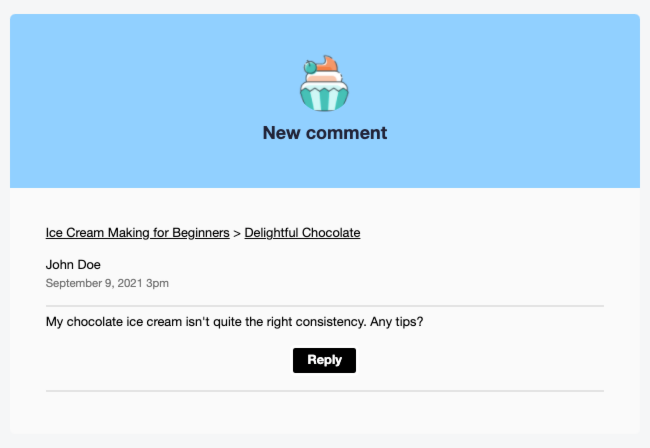Click the divider line above the comment
Screen dimensions: 650x448
click(x=325, y=306)
